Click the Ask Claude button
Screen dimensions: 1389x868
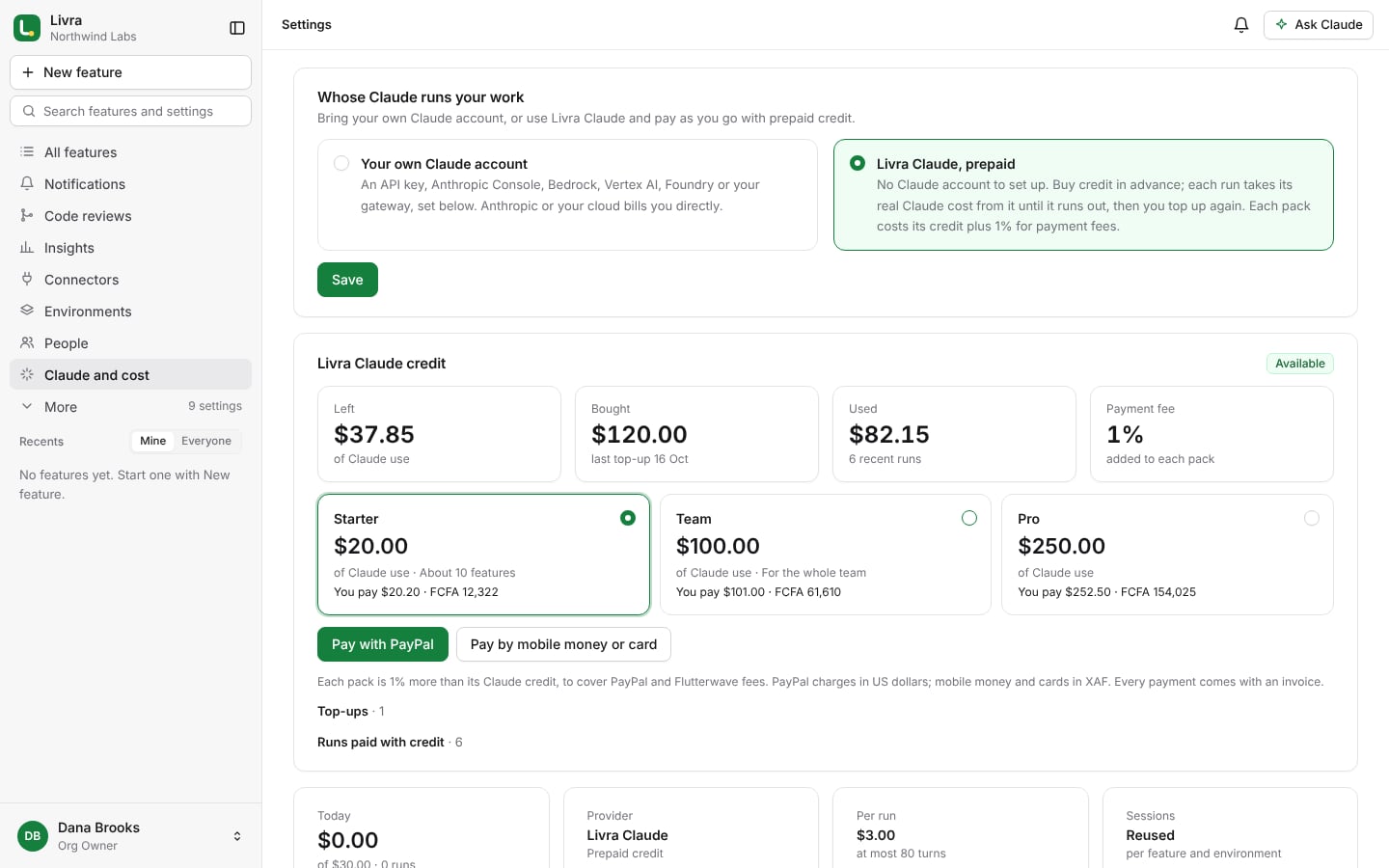1318,25
